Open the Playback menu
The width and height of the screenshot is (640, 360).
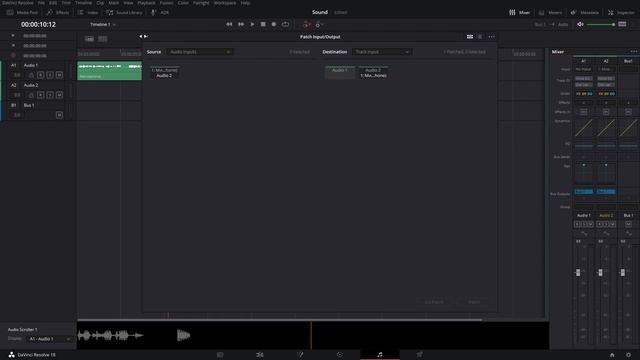pos(146,3)
